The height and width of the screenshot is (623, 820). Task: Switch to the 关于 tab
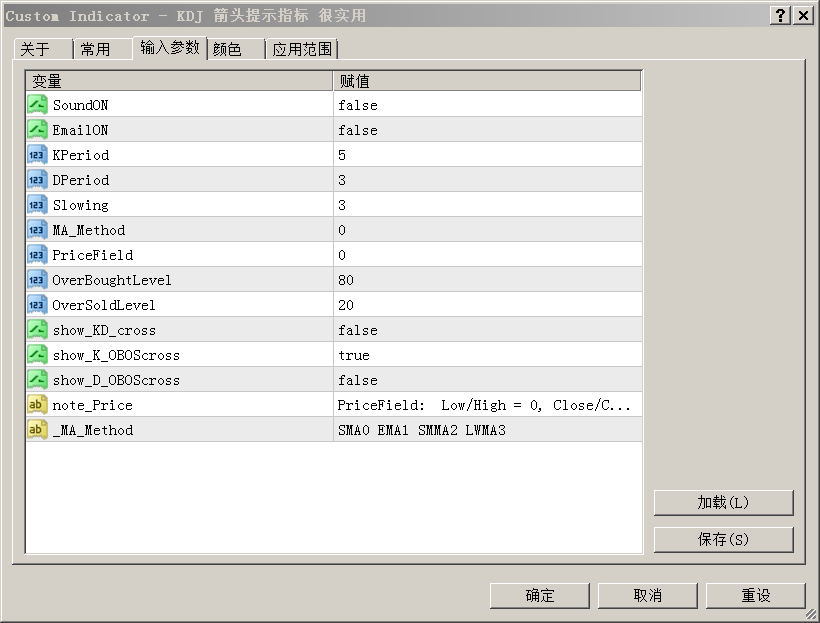pyautogui.click(x=43, y=49)
